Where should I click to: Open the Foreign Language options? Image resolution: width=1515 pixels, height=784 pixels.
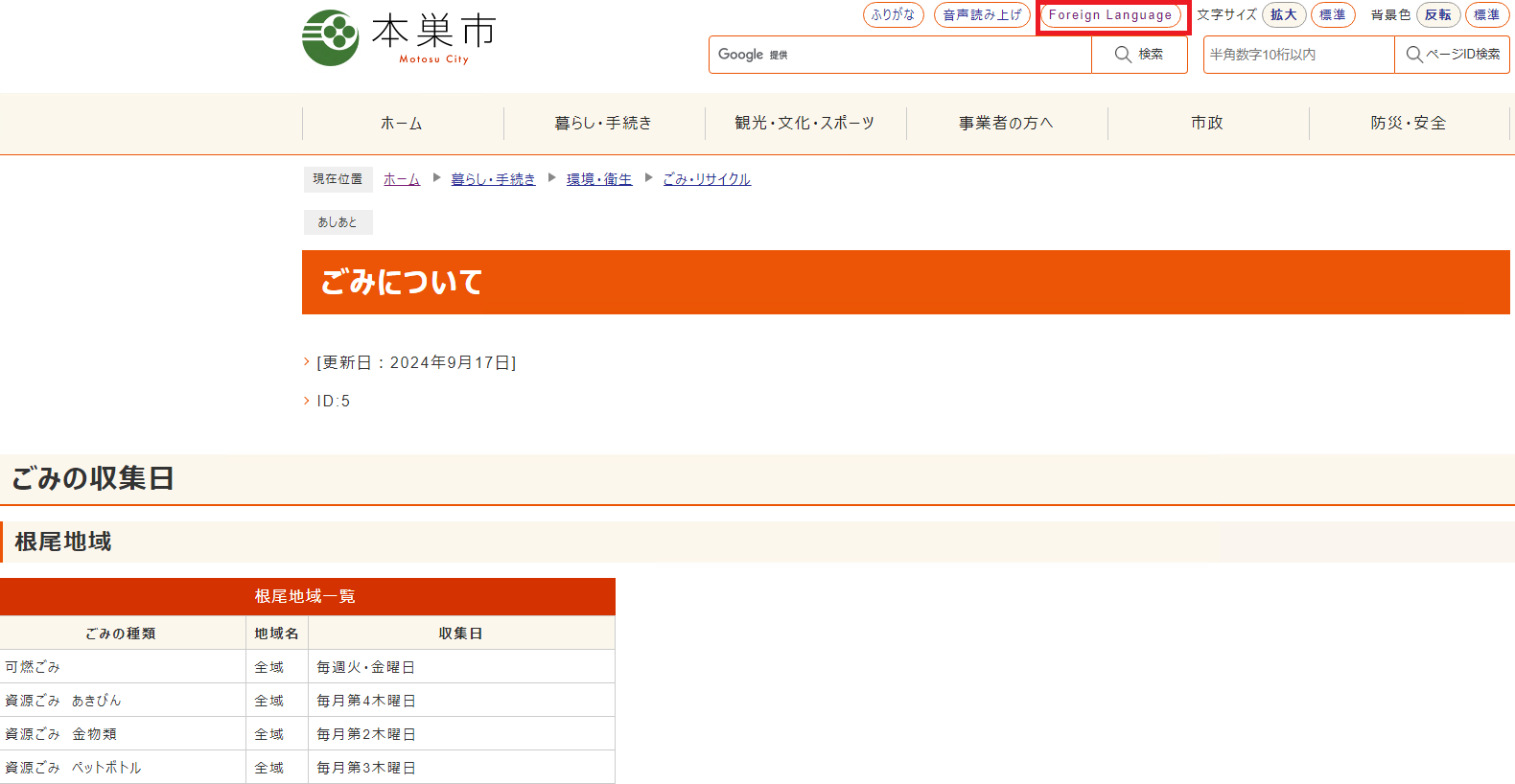(1110, 15)
